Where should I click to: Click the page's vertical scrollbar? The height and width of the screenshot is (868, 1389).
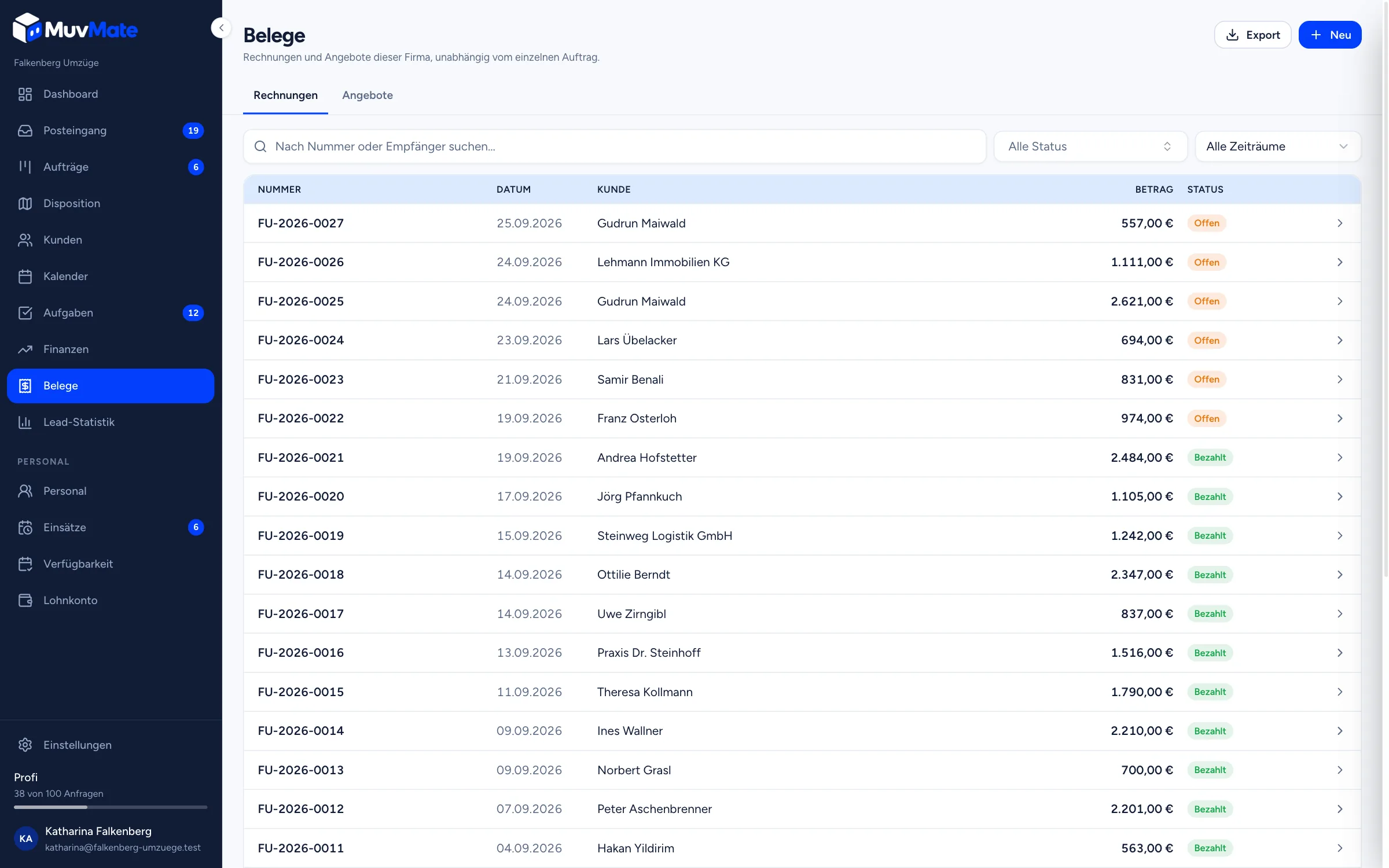tap(1386, 289)
